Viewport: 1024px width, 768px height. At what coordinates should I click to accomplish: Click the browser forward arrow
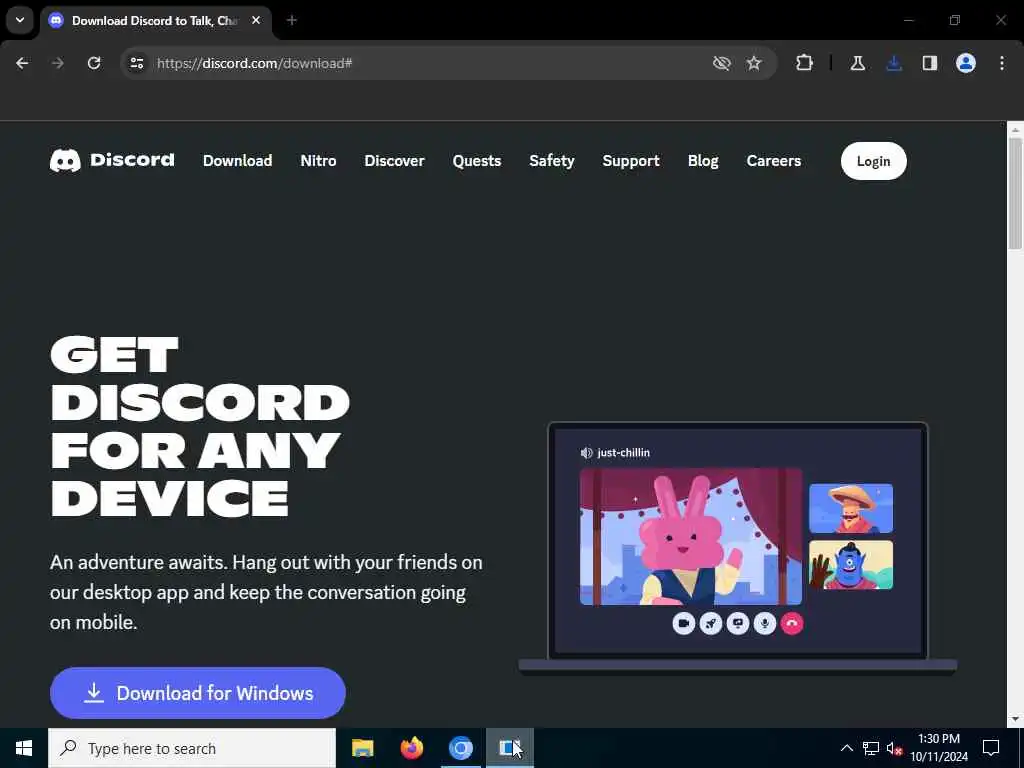58,63
